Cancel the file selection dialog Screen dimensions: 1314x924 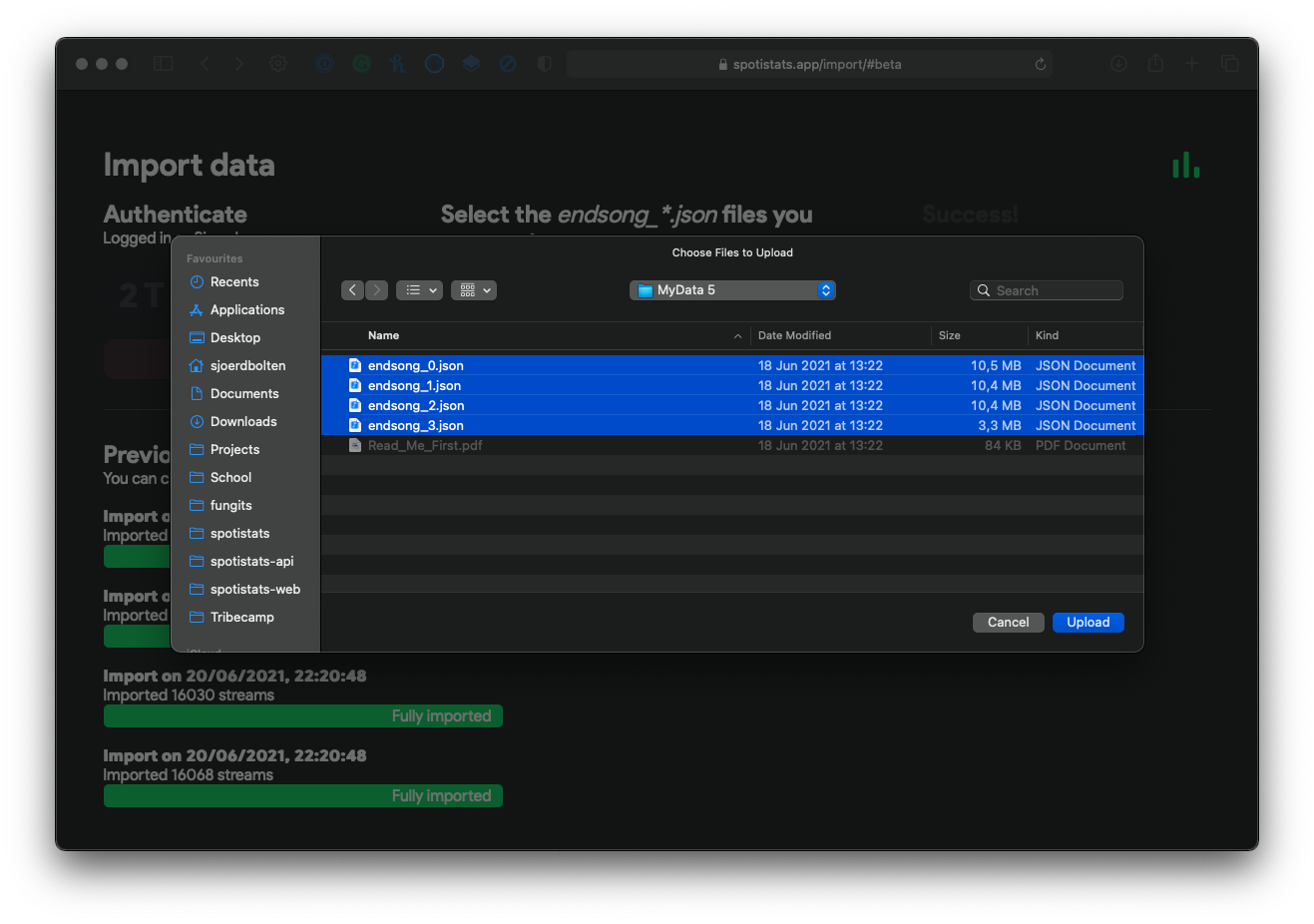1008,623
